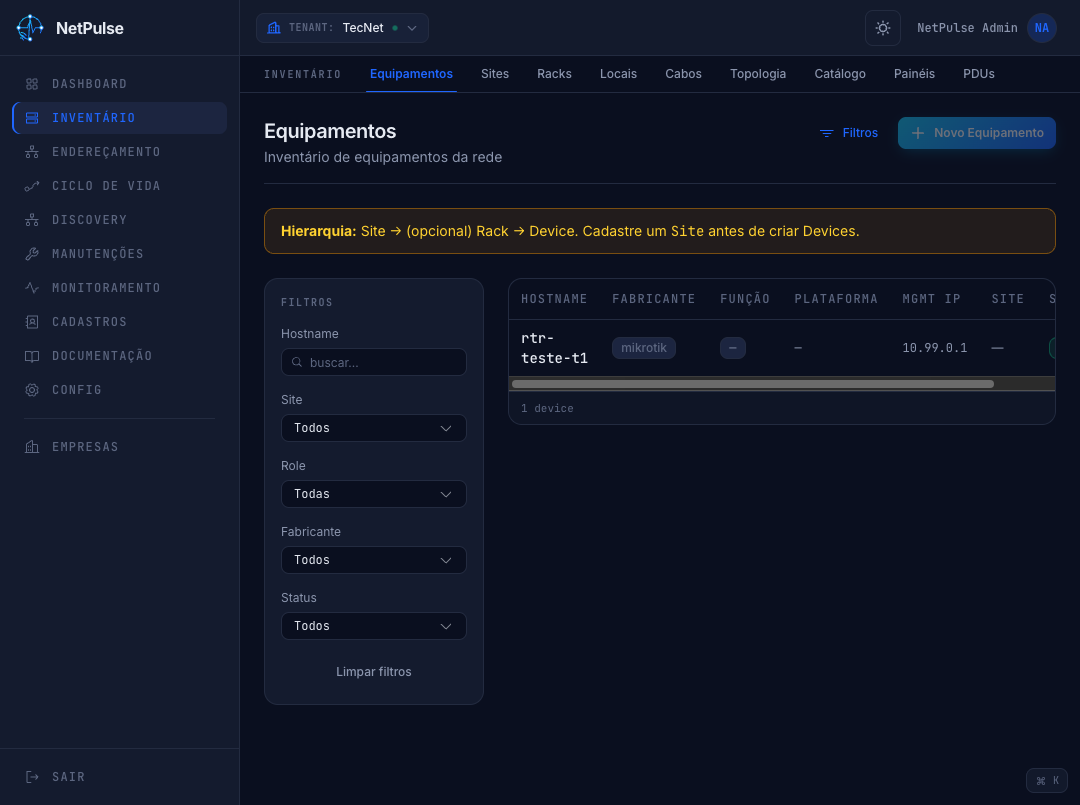This screenshot has height=805, width=1080.
Task: Open the TecNet tenant selector
Action: [x=342, y=28]
